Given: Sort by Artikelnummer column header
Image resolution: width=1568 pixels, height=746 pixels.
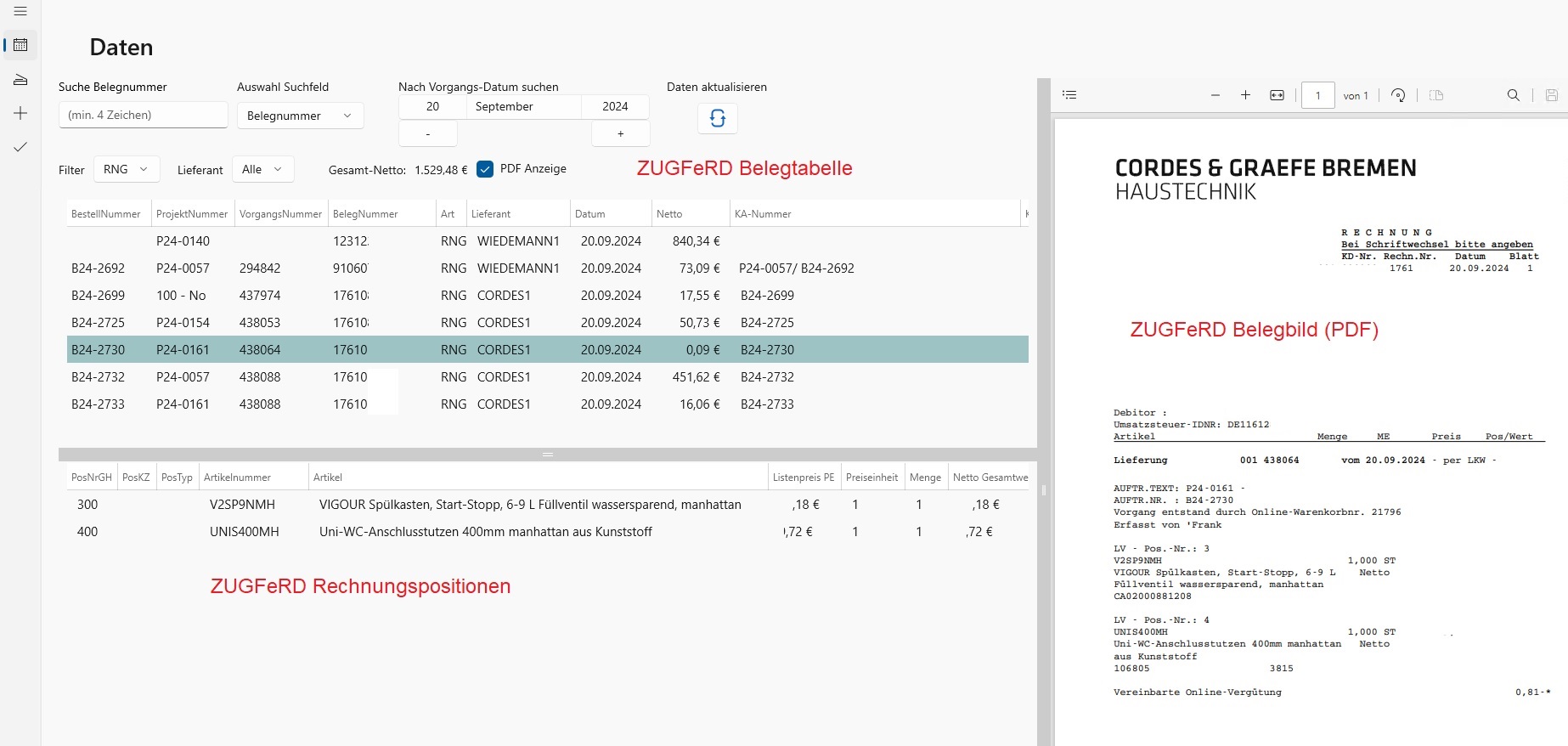Looking at the screenshot, I should click(253, 478).
